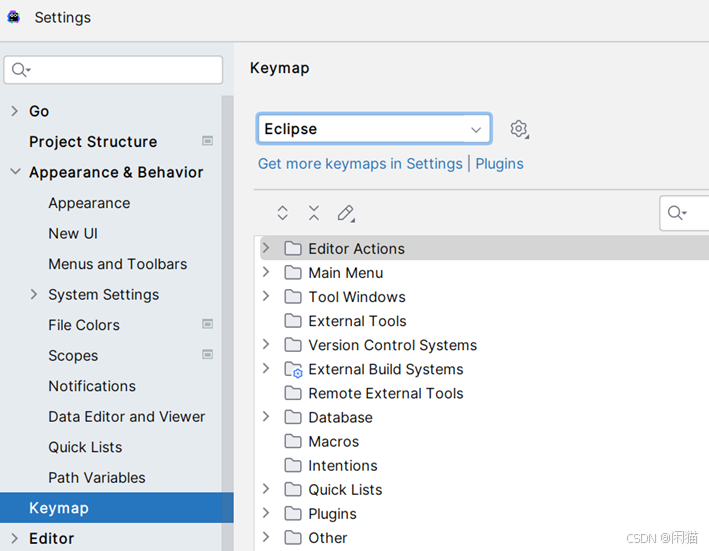Viewport: 709px width, 551px height.
Task: Click the Project Structure project-level marker icon
Action: (x=207, y=141)
